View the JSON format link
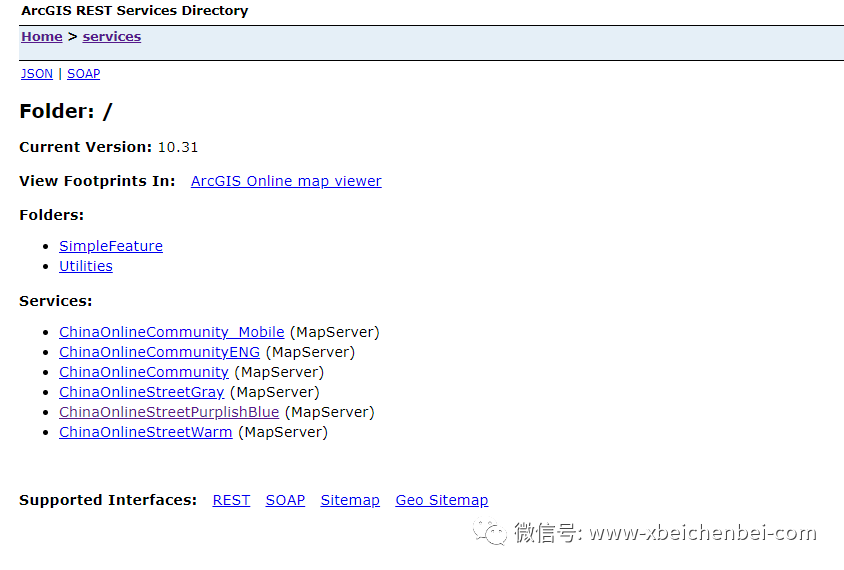This screenshot has width=844, height=570. coord(37,74)
